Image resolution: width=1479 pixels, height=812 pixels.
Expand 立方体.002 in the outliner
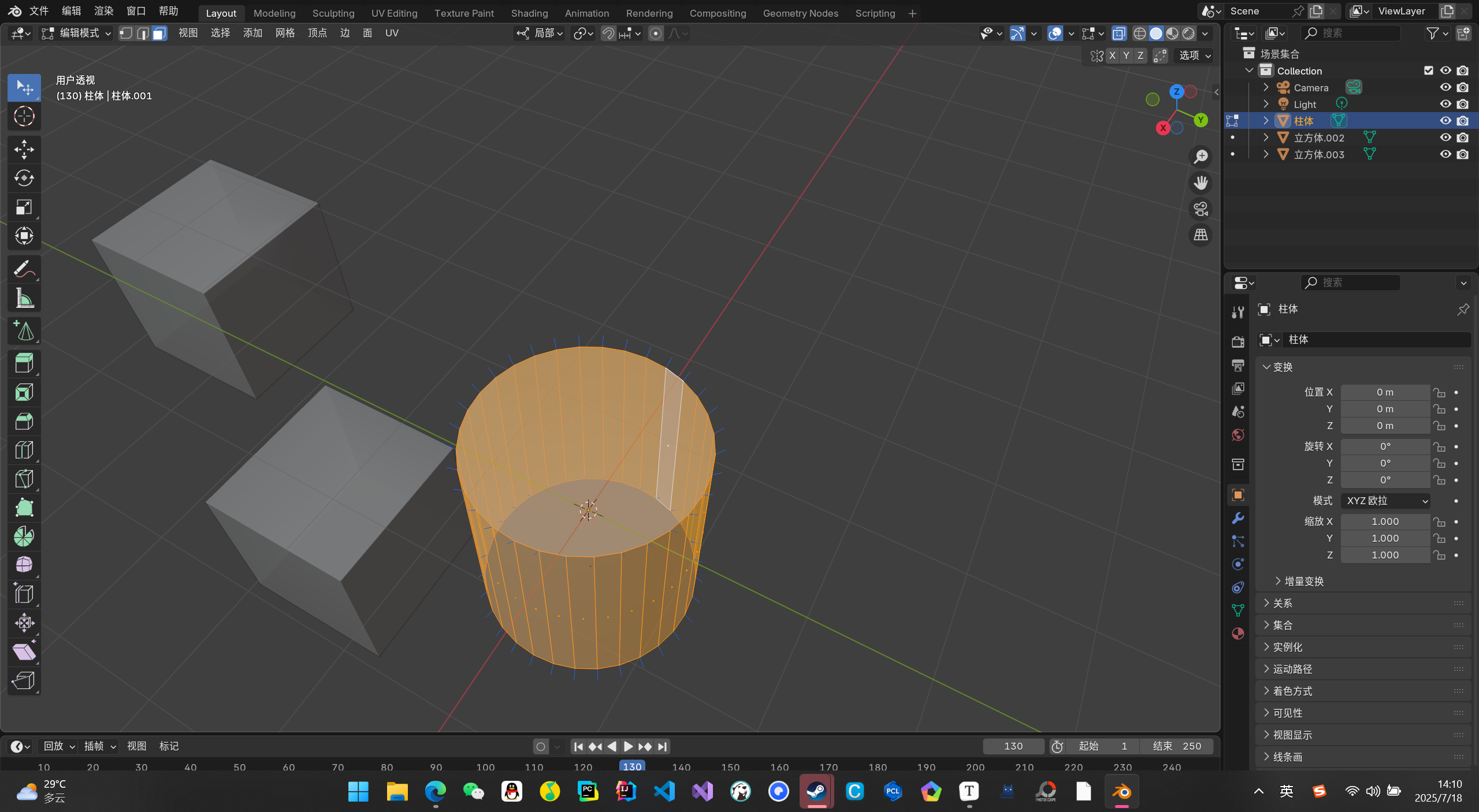point(1266,137)
